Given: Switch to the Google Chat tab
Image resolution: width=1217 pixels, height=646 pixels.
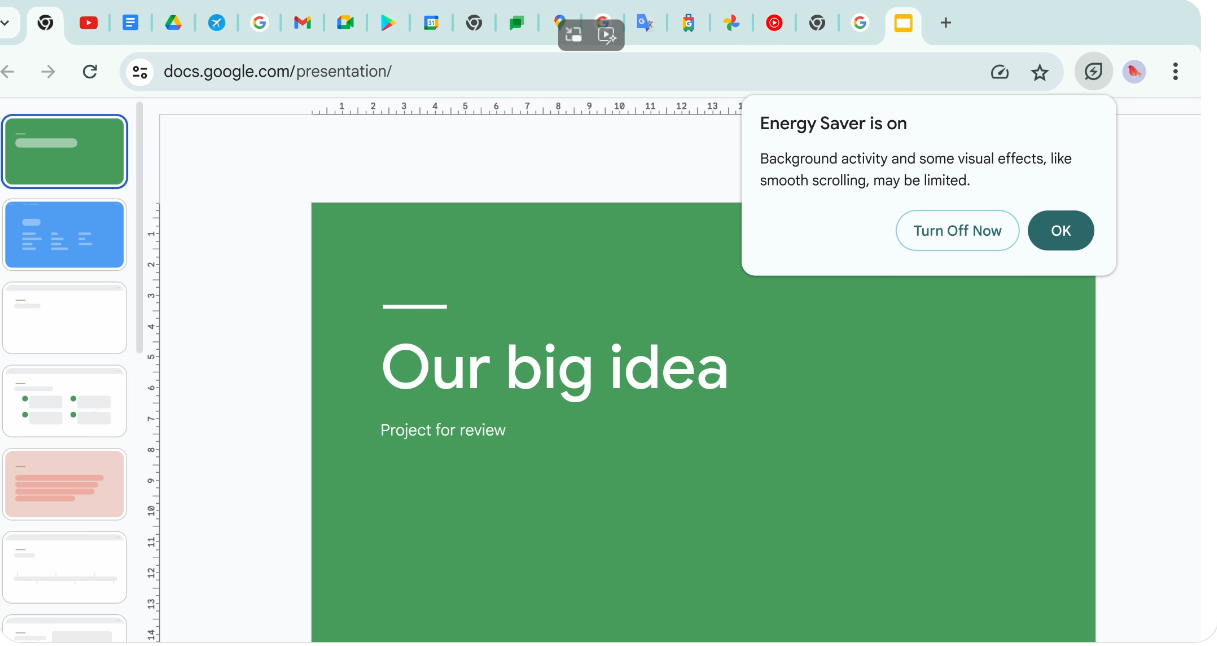Looking at the screenshot, I should pyautogui.click(x=517, y=23).
